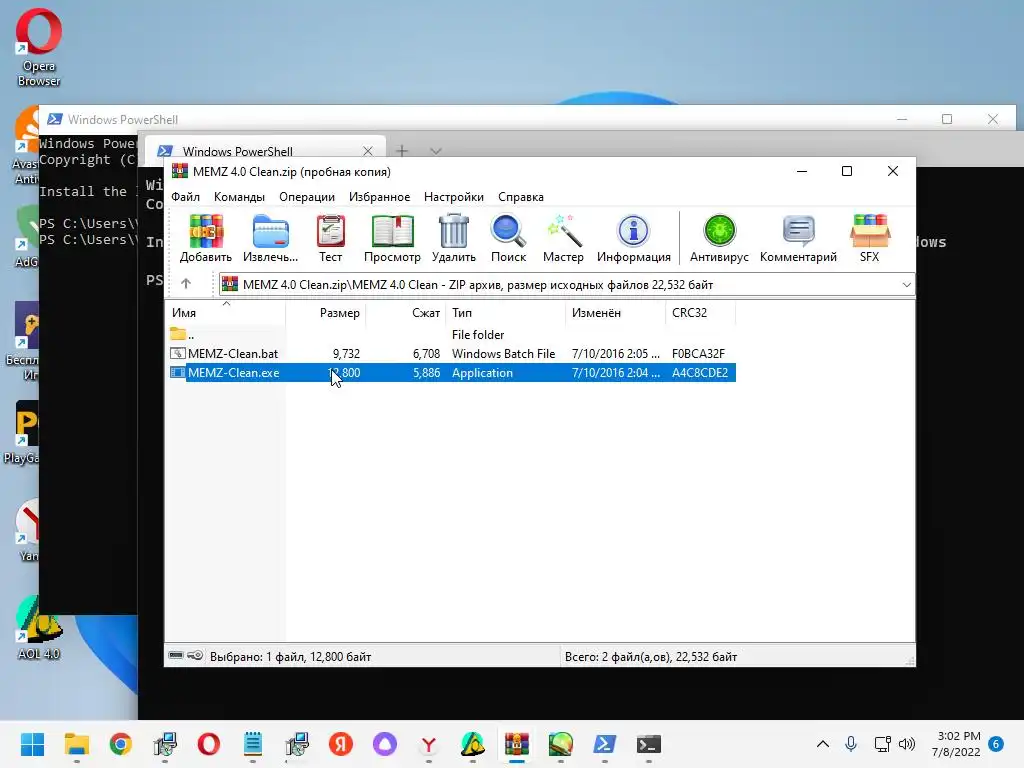Screen dimensions: 1024x768
Task: Click the archive path address field
Action: pyautogui.click(x=566, y=285)
